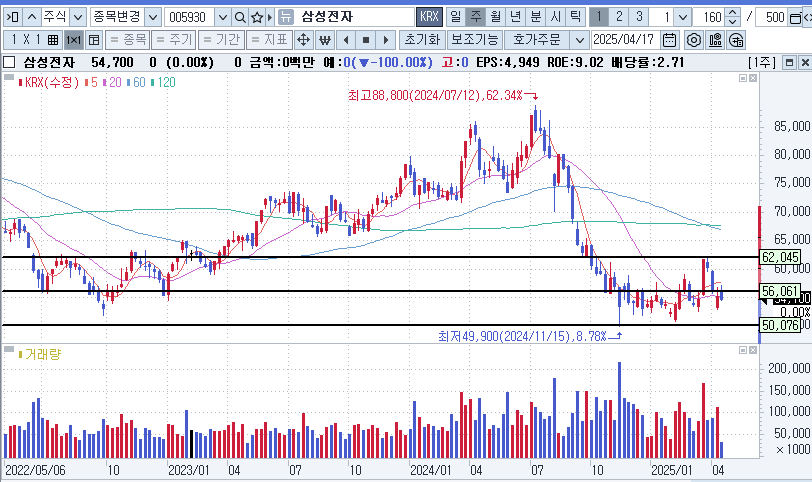The height and width of the screenshot is (482, 812).
Task: Decrease the 160 candle count stepper
Action: [x=732, y=22]
